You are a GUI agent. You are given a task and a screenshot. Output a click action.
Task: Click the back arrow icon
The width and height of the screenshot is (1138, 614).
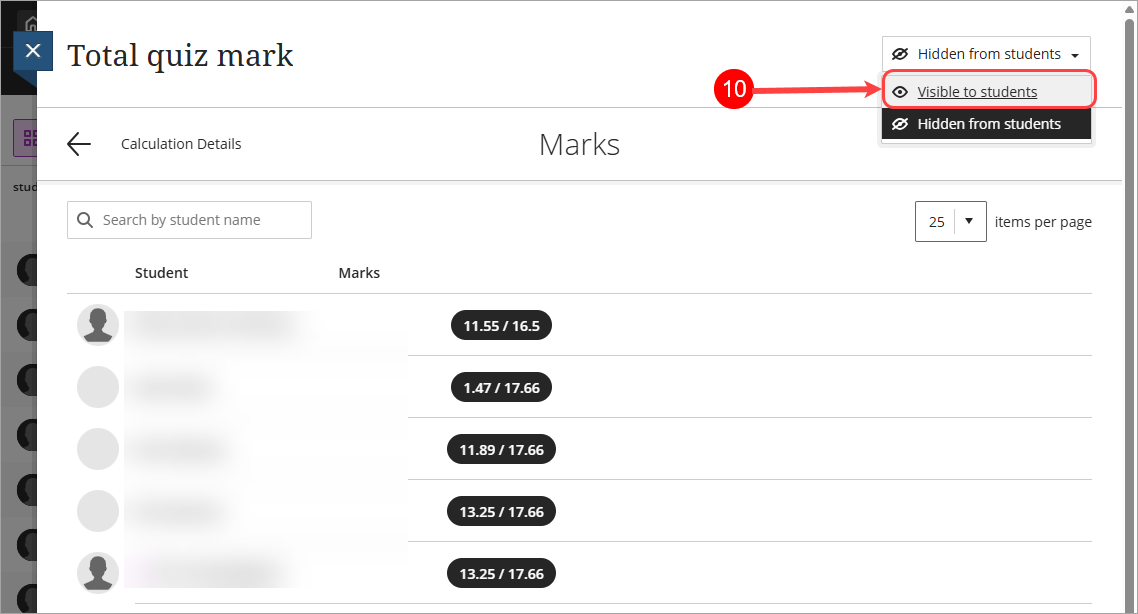79,144
